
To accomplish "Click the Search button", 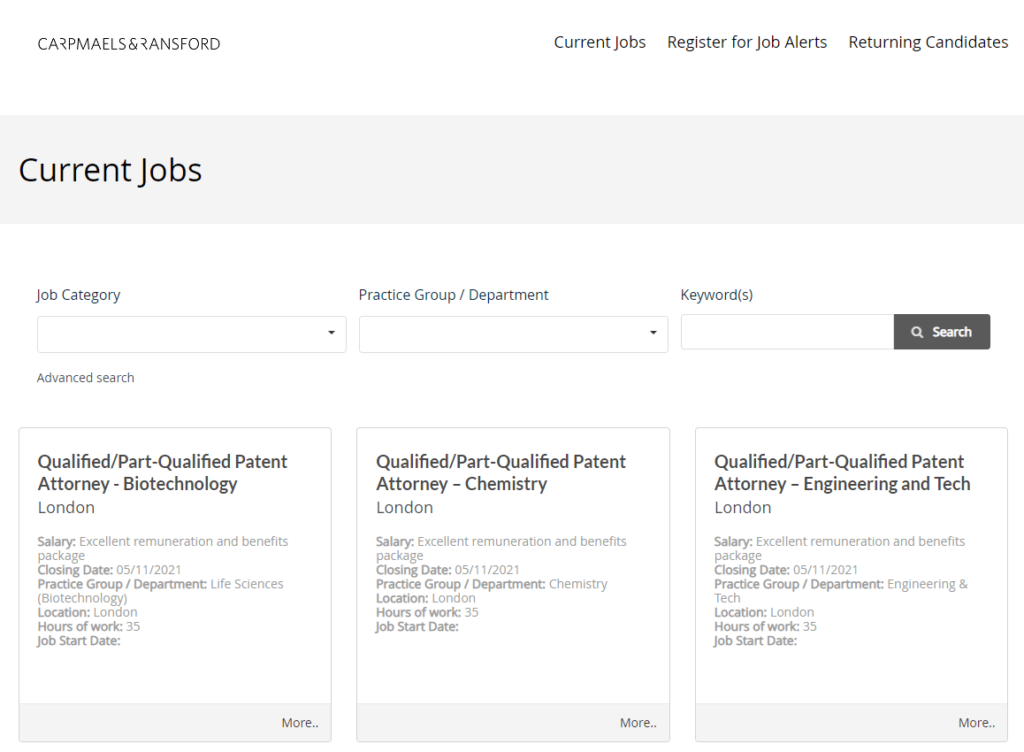I will pyautogui.click(x=941, y=331).
